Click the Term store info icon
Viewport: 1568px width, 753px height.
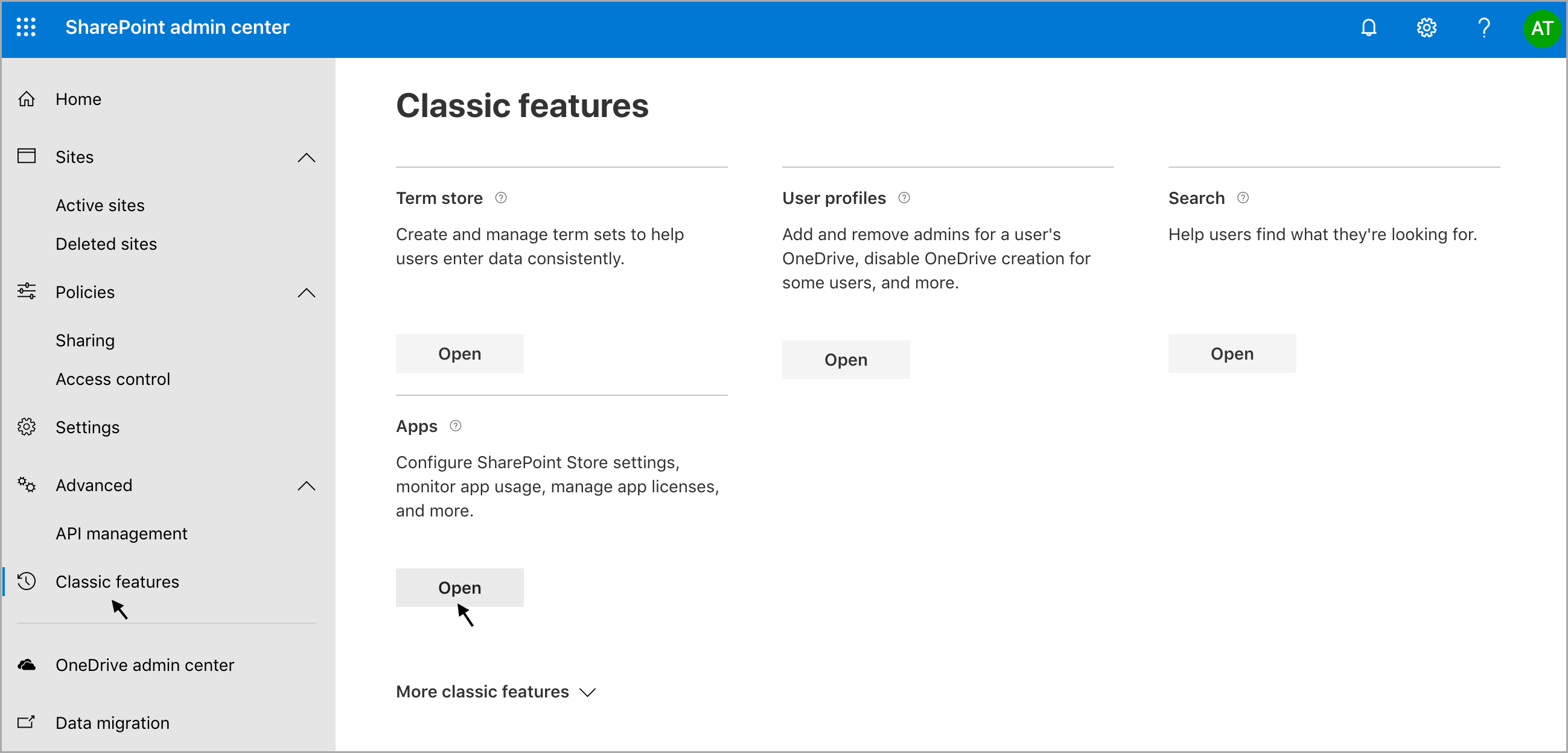[x=501, y=198]
